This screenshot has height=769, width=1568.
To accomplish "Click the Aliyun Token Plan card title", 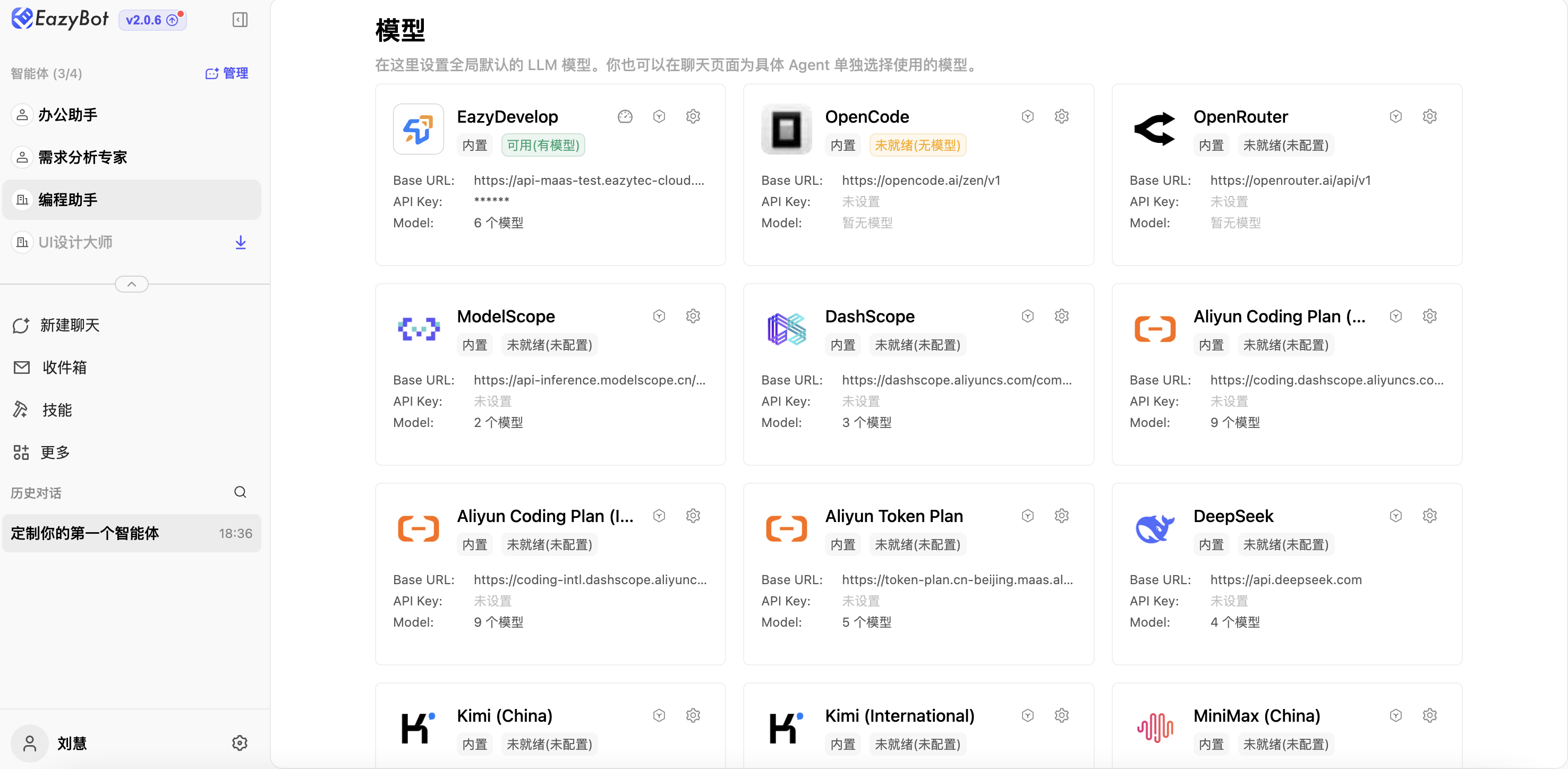I will tap(894, 516).
